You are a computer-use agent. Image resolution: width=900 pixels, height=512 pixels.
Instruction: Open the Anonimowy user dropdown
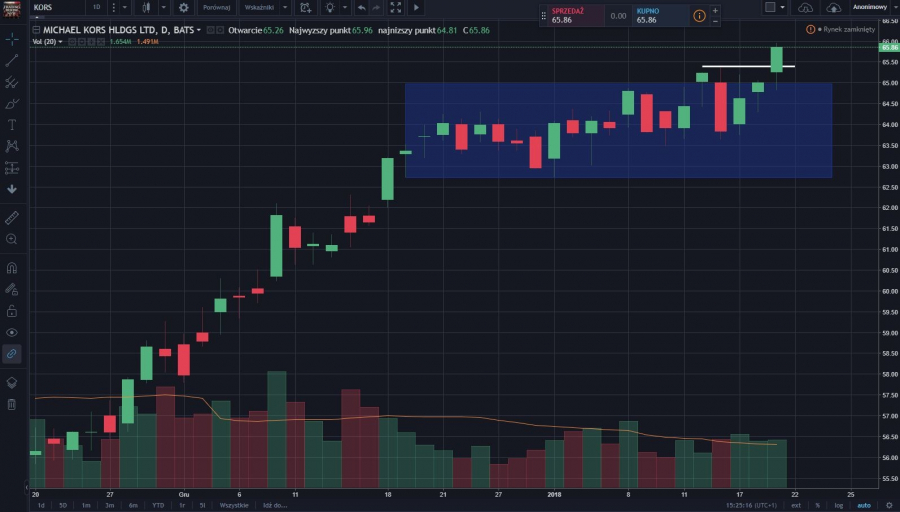(871, 7)
